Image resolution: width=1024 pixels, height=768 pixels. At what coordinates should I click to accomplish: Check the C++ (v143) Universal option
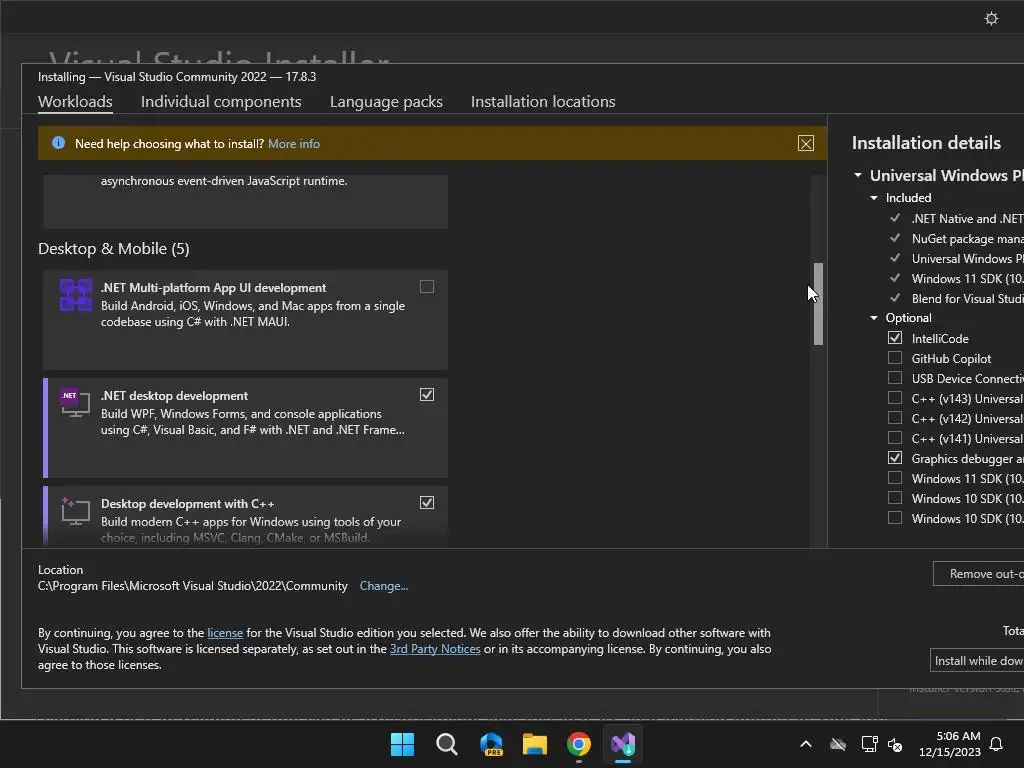[895, 398]
